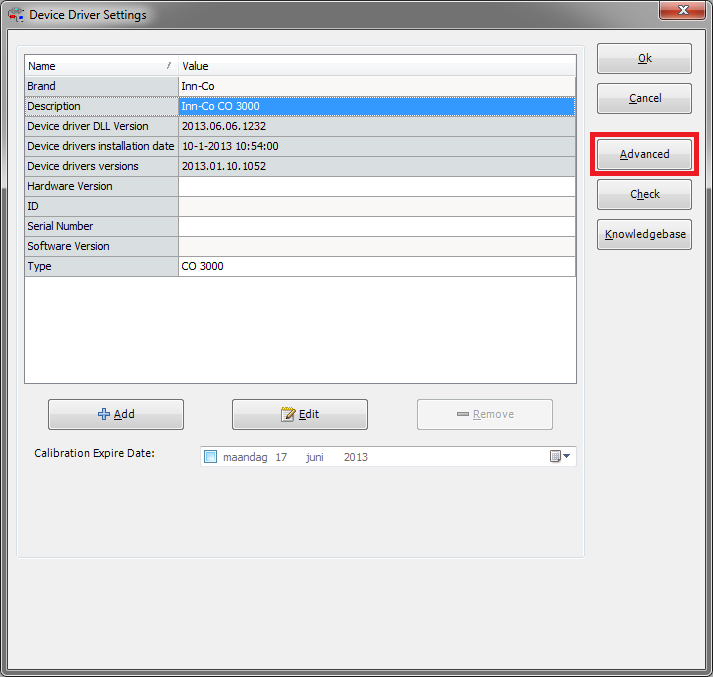Sort by the Name column header
This screenshot has height=677, width=713.
(101, 66)
